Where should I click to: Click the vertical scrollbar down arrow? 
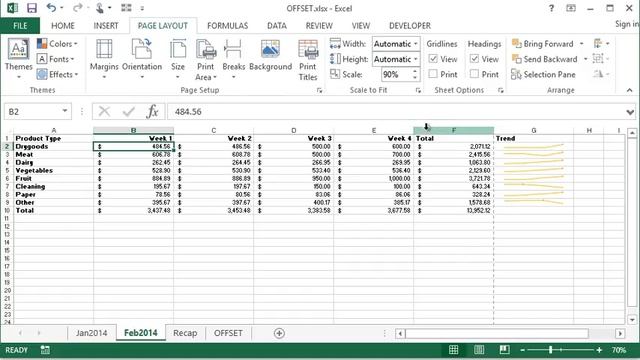(632, 320)
